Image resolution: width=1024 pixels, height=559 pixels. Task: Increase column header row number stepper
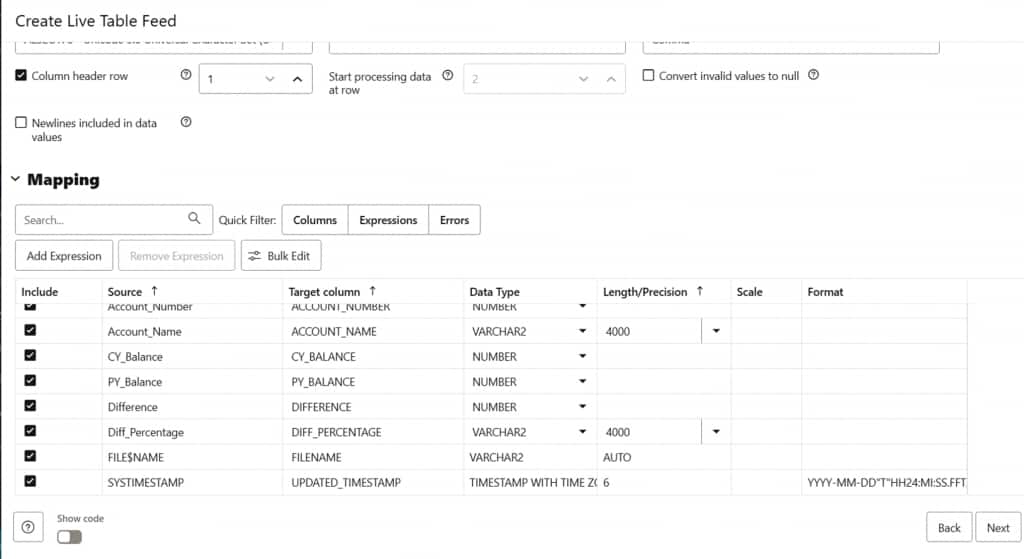point(297,78)
